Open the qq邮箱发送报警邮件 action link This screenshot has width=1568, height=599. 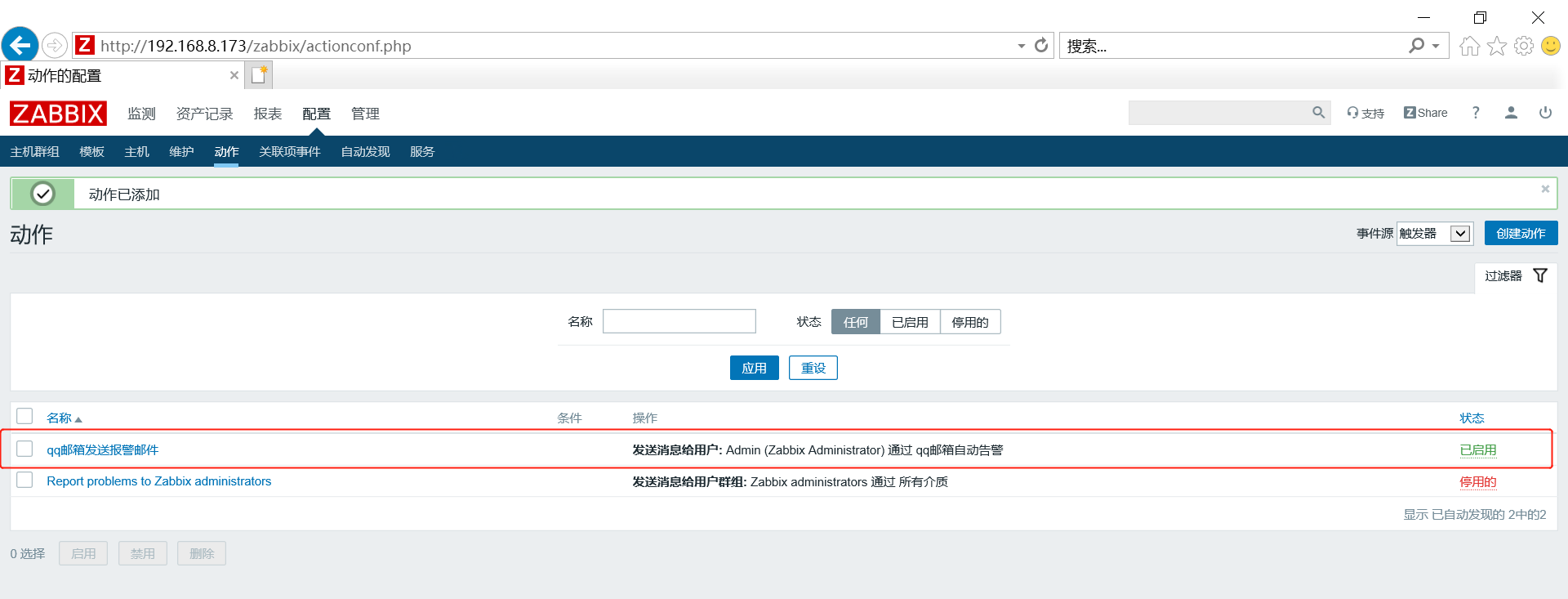[102, 450]
